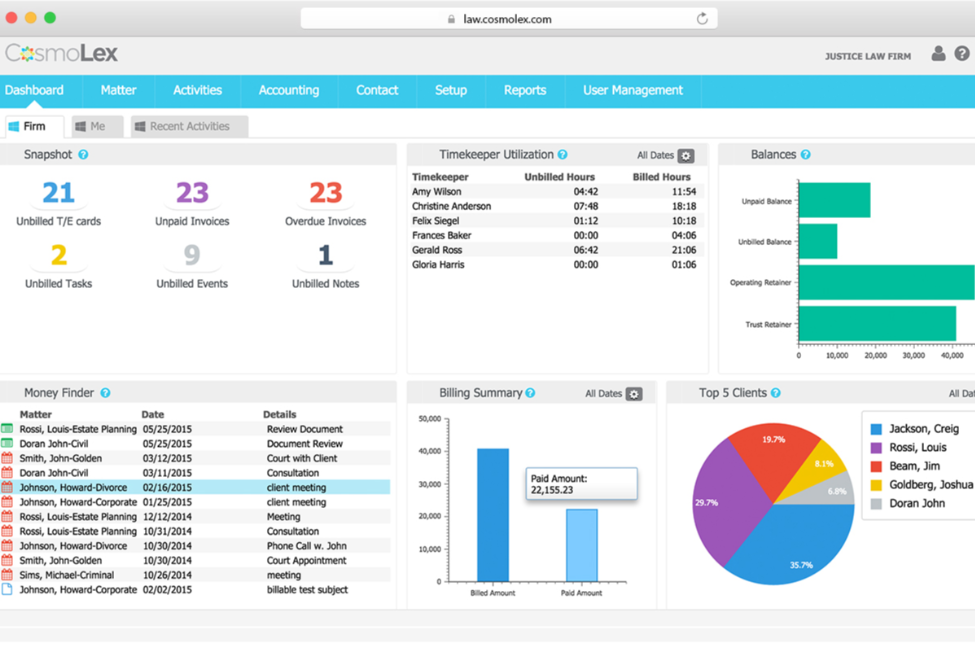Click calendar icon beside Sims, Michael-Criminal row
The height and width of the screenshot is (645, 975).
[7, 575]
